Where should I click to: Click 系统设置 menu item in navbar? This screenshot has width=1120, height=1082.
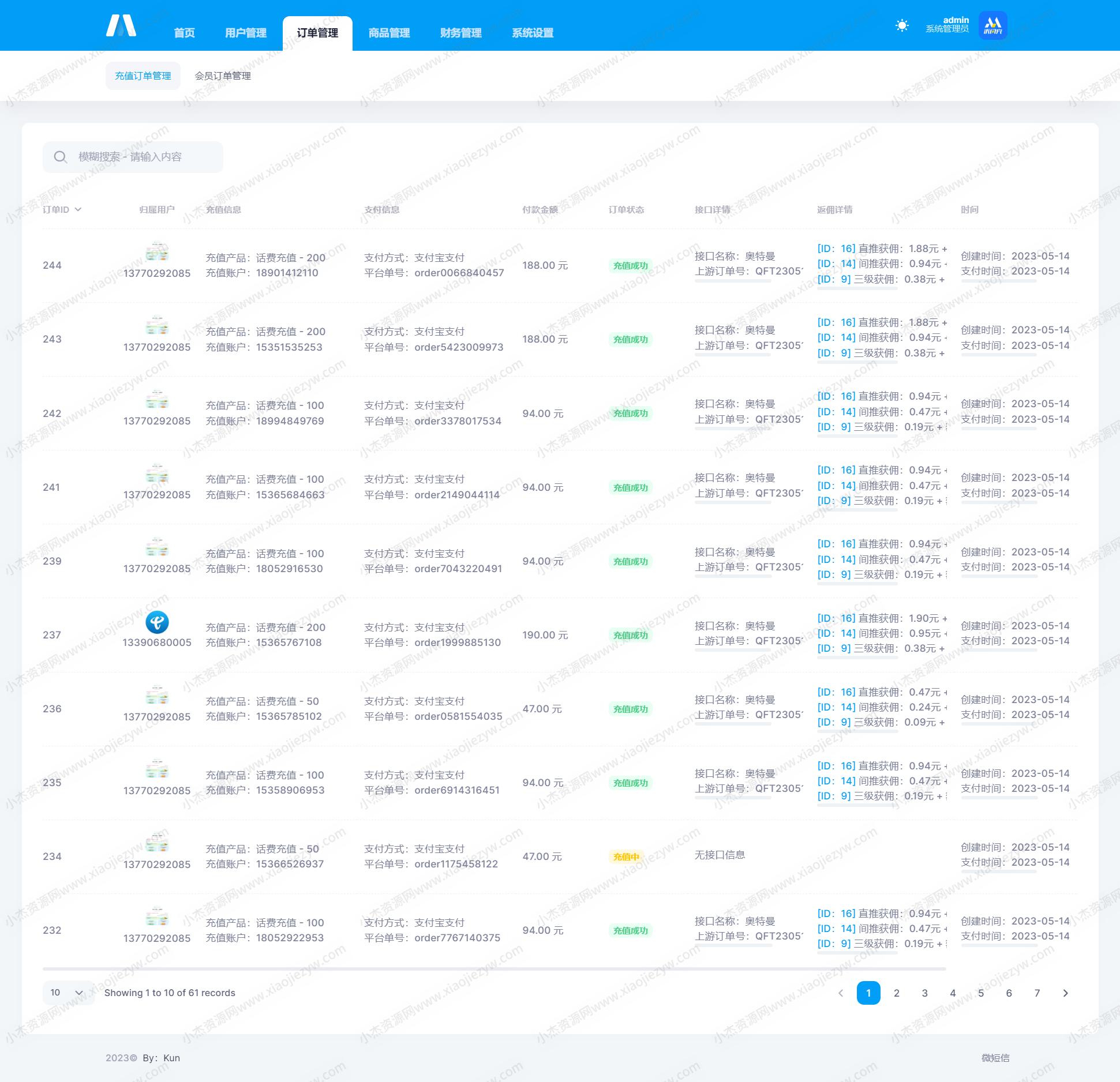pyautogui.click(x=533, y=32)
